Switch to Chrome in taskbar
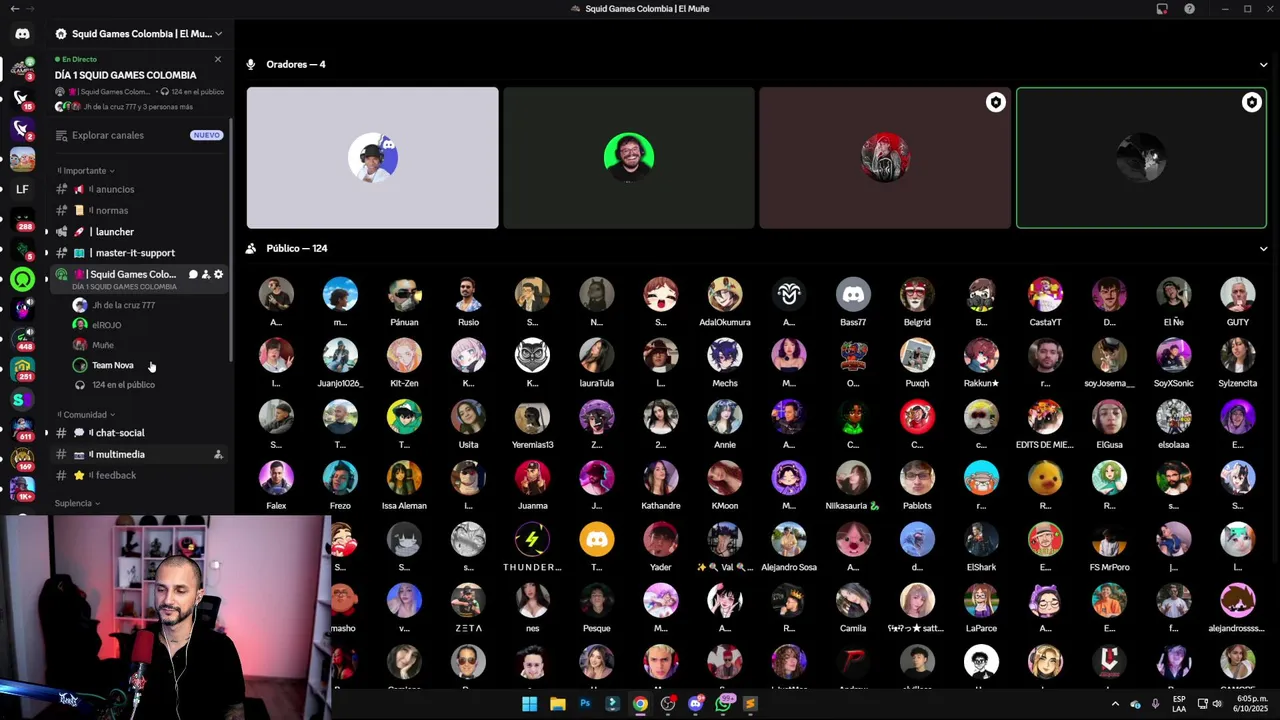The image size is (1280, 720). [640, 704]
